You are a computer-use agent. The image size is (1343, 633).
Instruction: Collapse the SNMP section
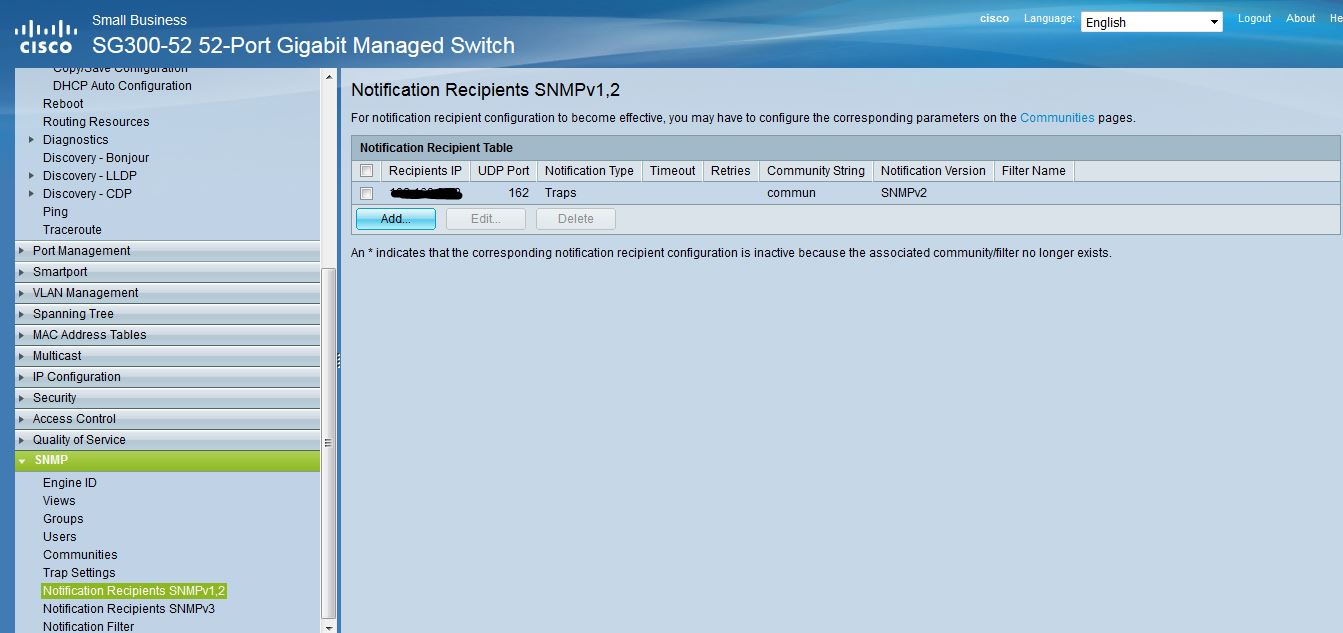167,461
